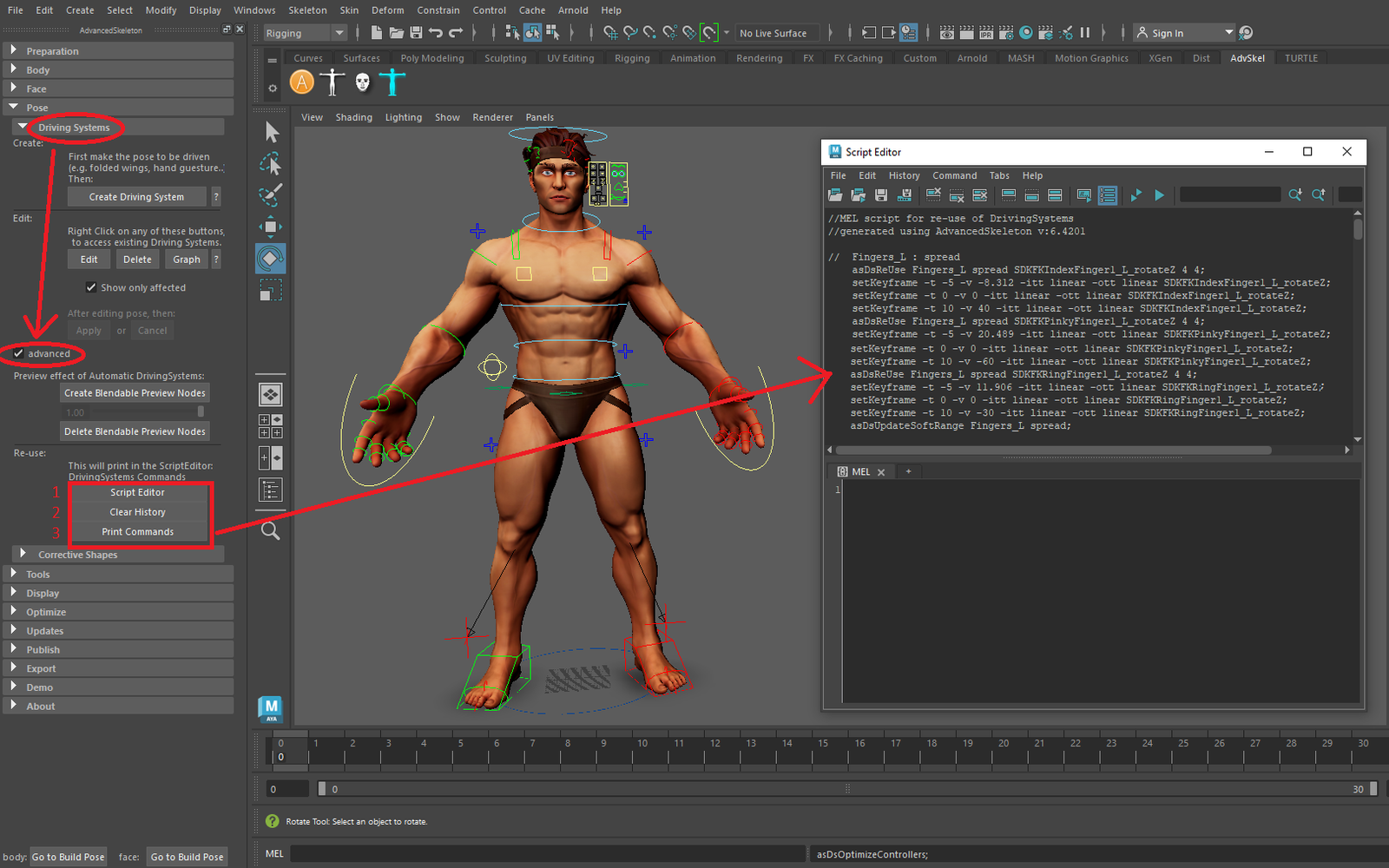Select the Paint selection brush tool

click(271, 195)
